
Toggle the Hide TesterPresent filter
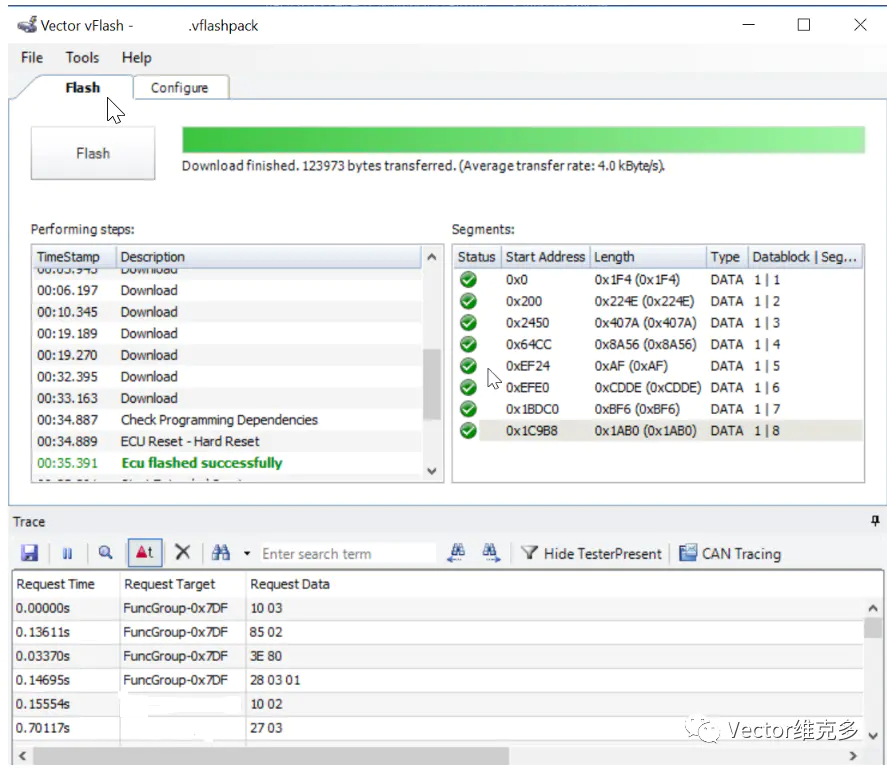coord(591,553)
